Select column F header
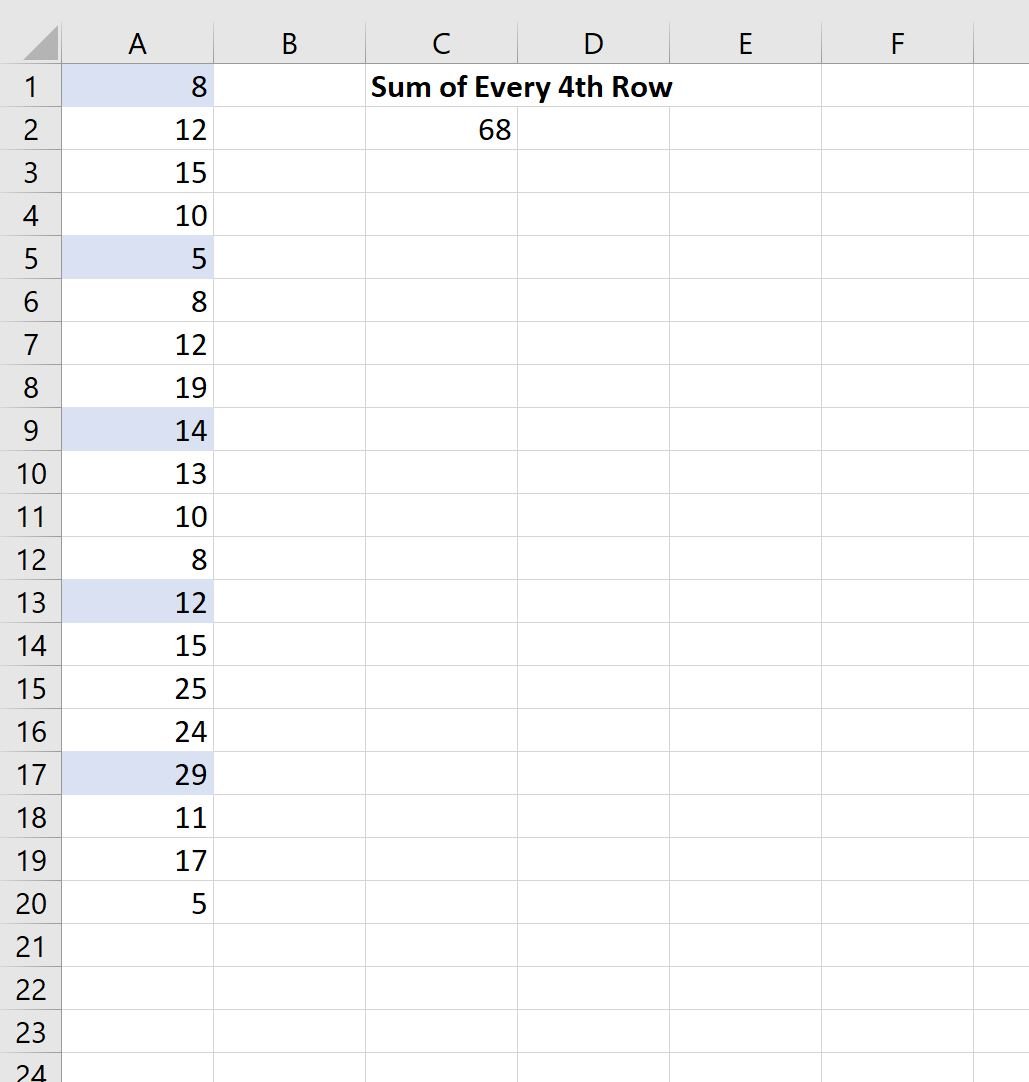 pos(897,43)
